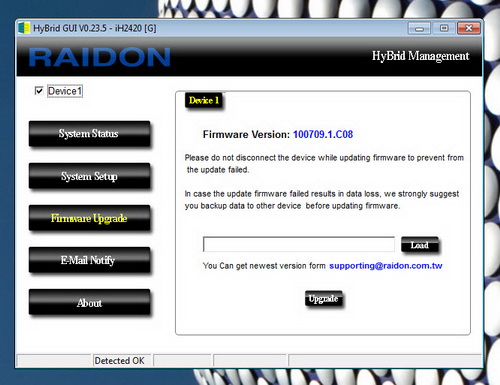Click the RAIDON logo in the header
The height and width of the screenshot is (385, 500).
tap(99, 57)
